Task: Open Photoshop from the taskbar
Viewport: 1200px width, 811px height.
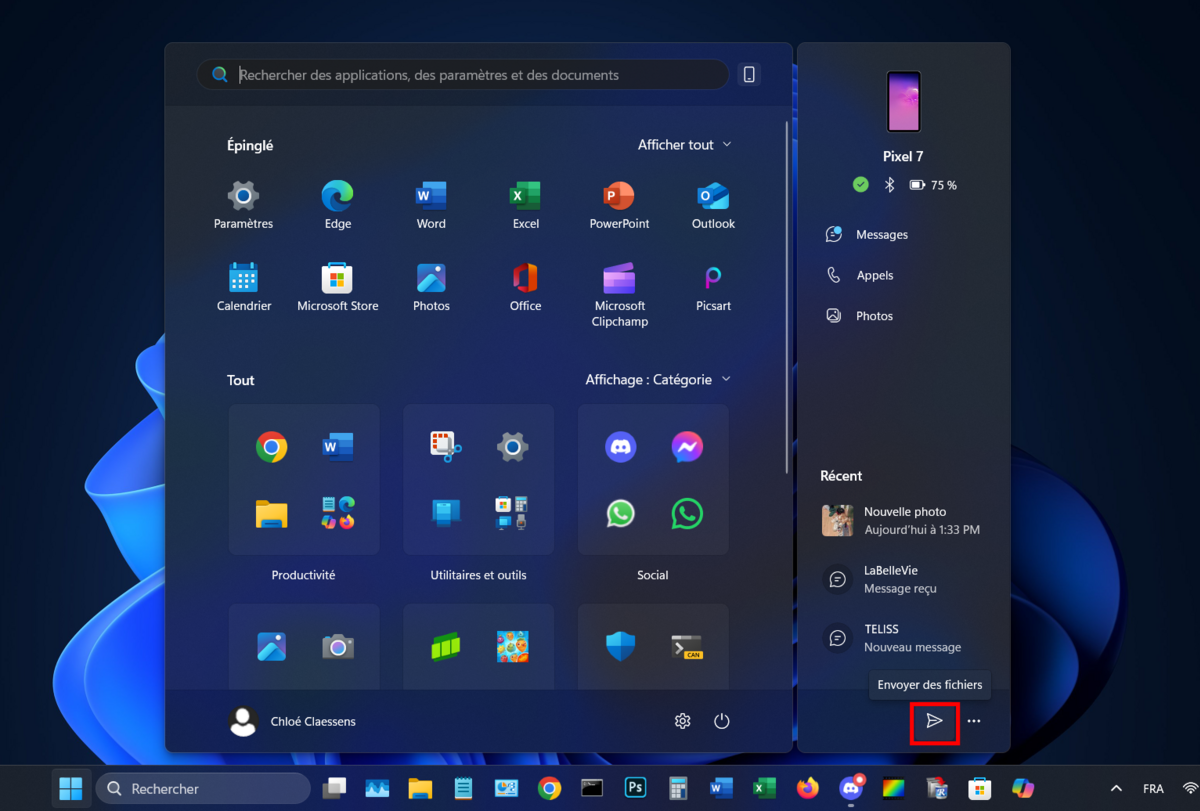Action: 635,789
